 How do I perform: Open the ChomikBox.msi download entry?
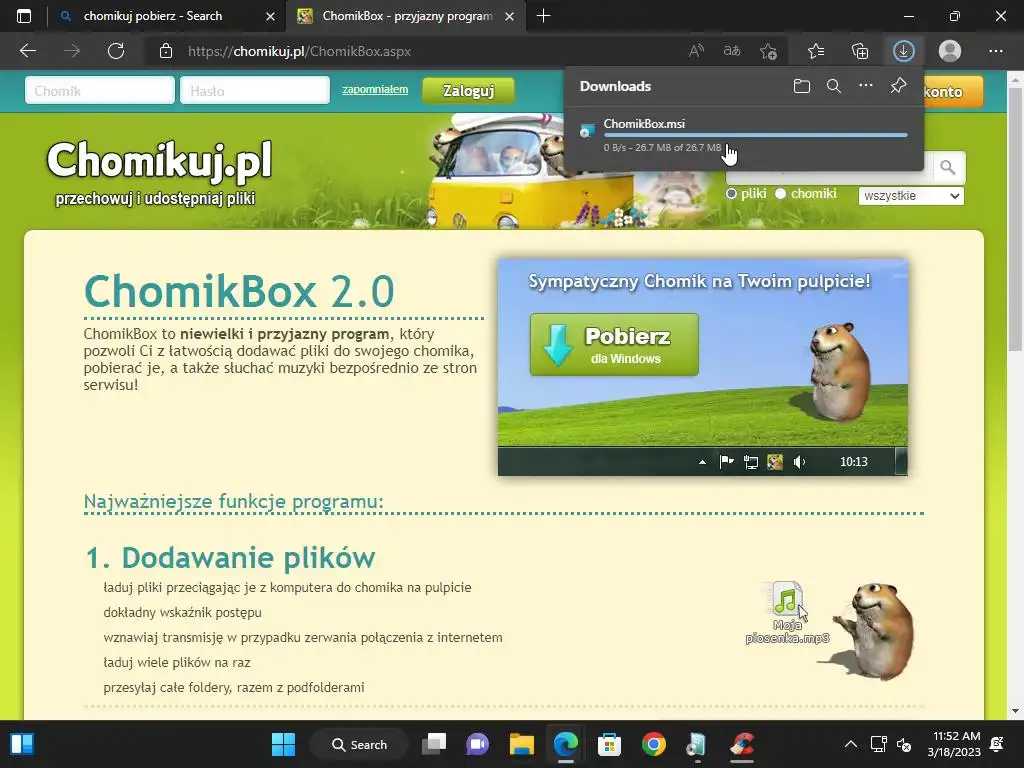coord(743,135)
